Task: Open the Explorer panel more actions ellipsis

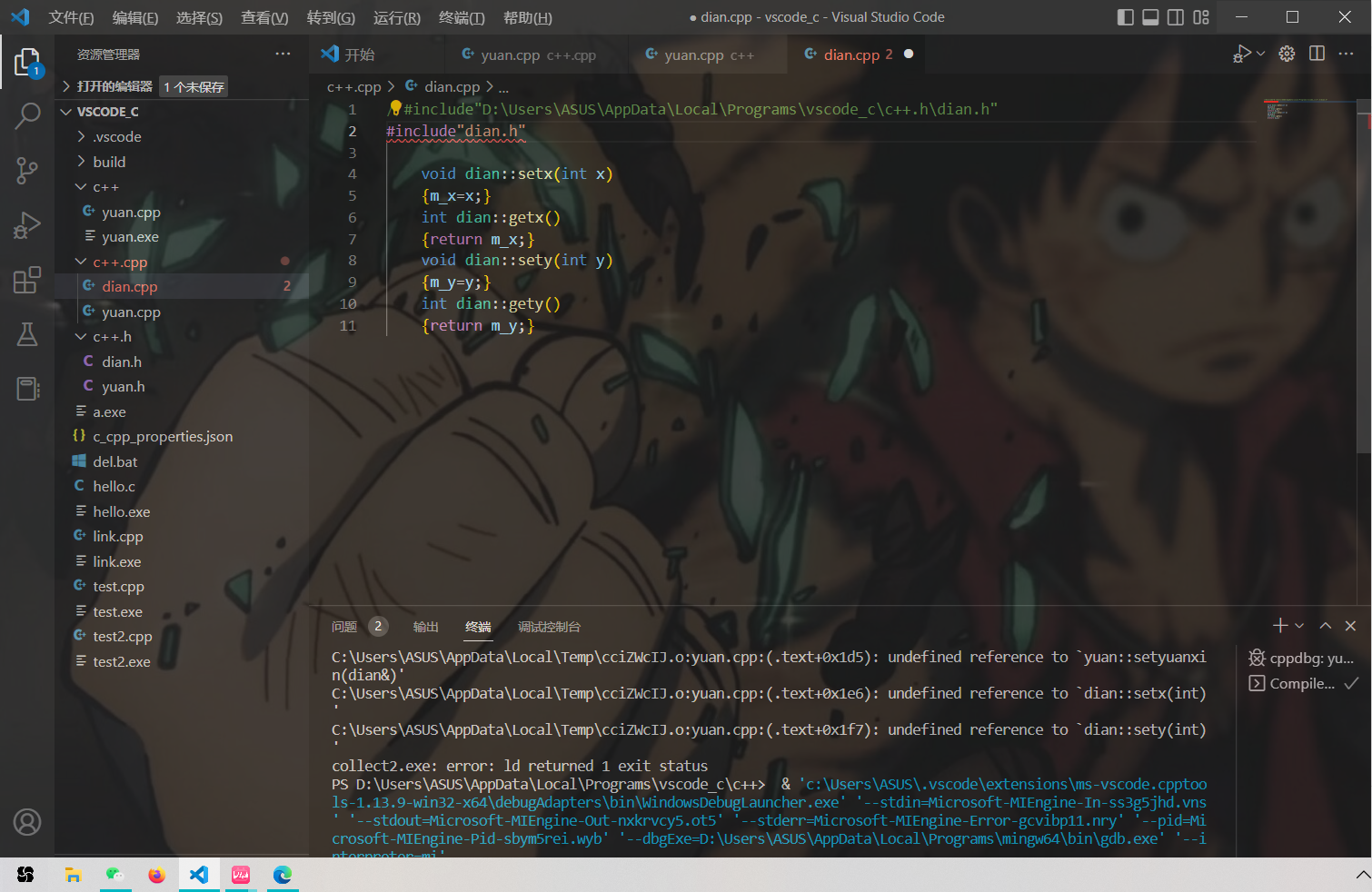Action: [283, 55]
